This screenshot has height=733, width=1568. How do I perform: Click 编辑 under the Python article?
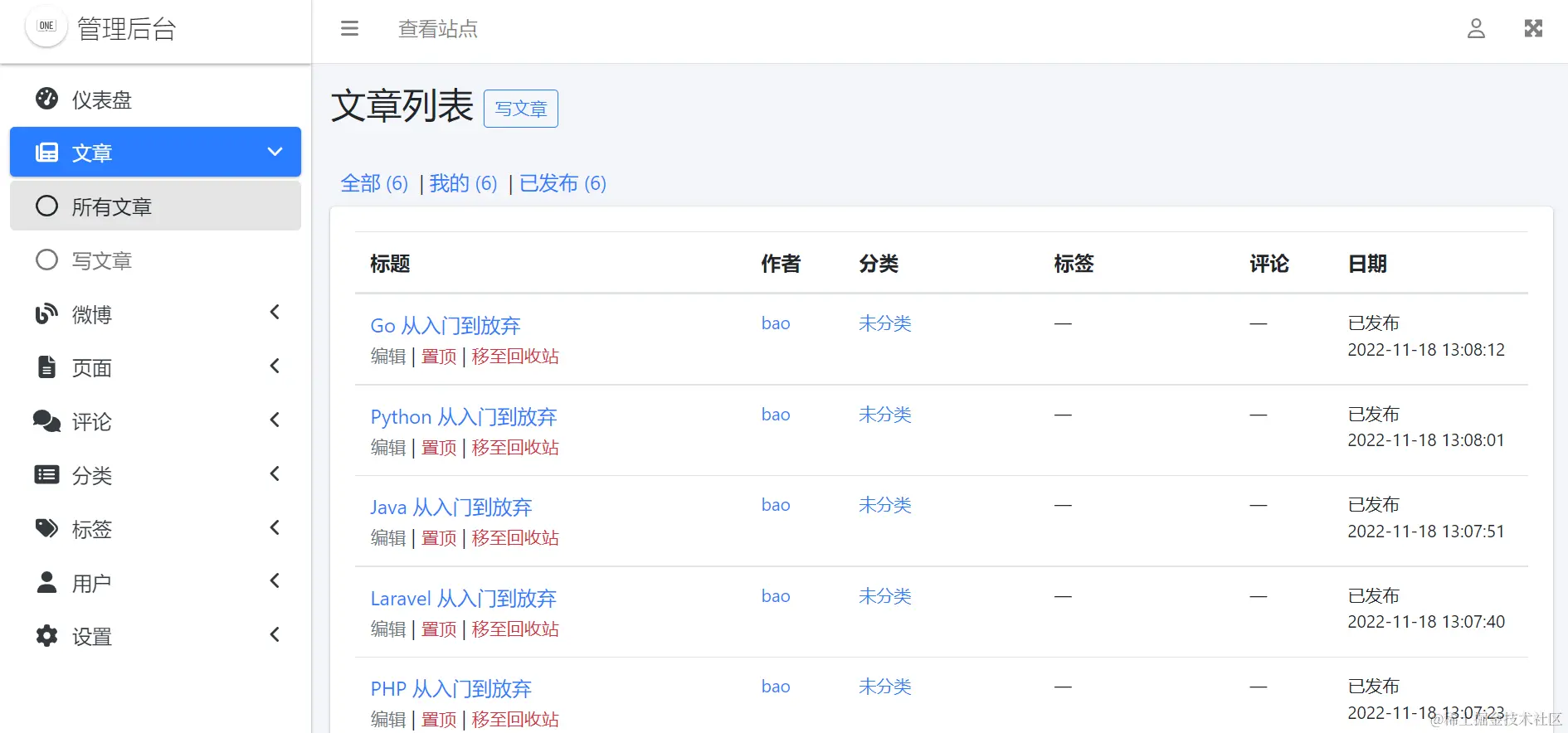pos(388,448)
